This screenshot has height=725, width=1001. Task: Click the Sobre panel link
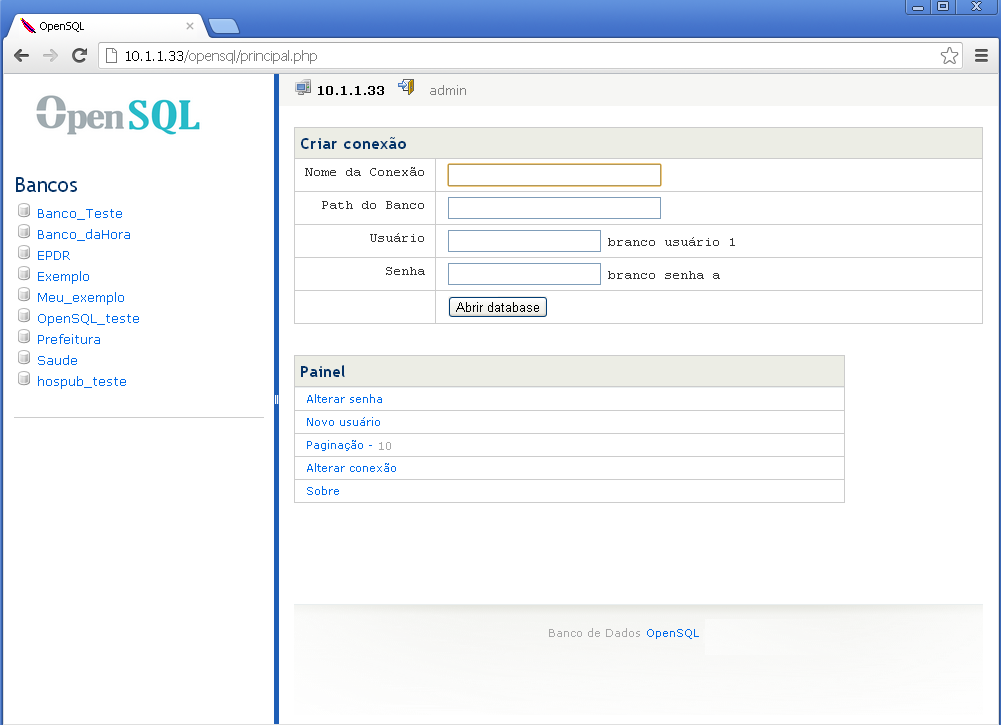click(323, 491)
